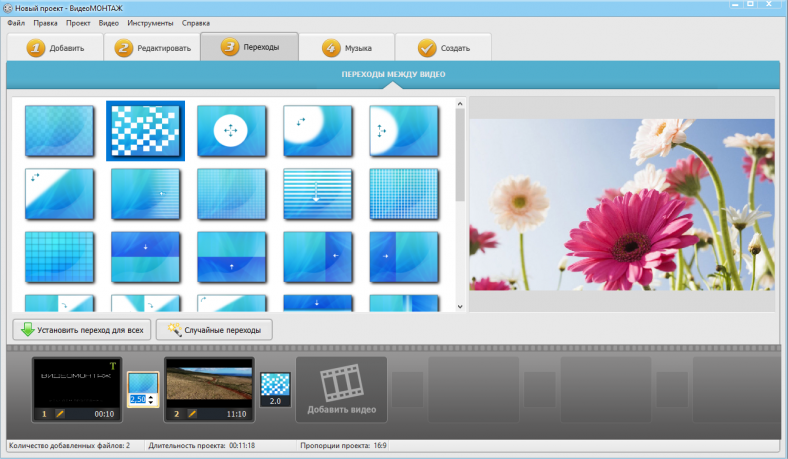Pick the diagonal corner wipe transition
Image resolution: width=788 pixels, height=459 pixels.
pos(59,194)
